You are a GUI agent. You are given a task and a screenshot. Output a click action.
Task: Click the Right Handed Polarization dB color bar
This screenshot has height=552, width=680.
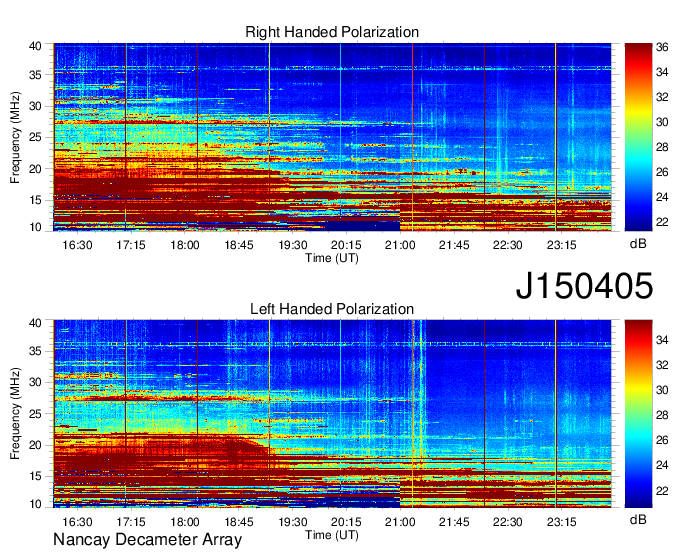coord(638,137)
